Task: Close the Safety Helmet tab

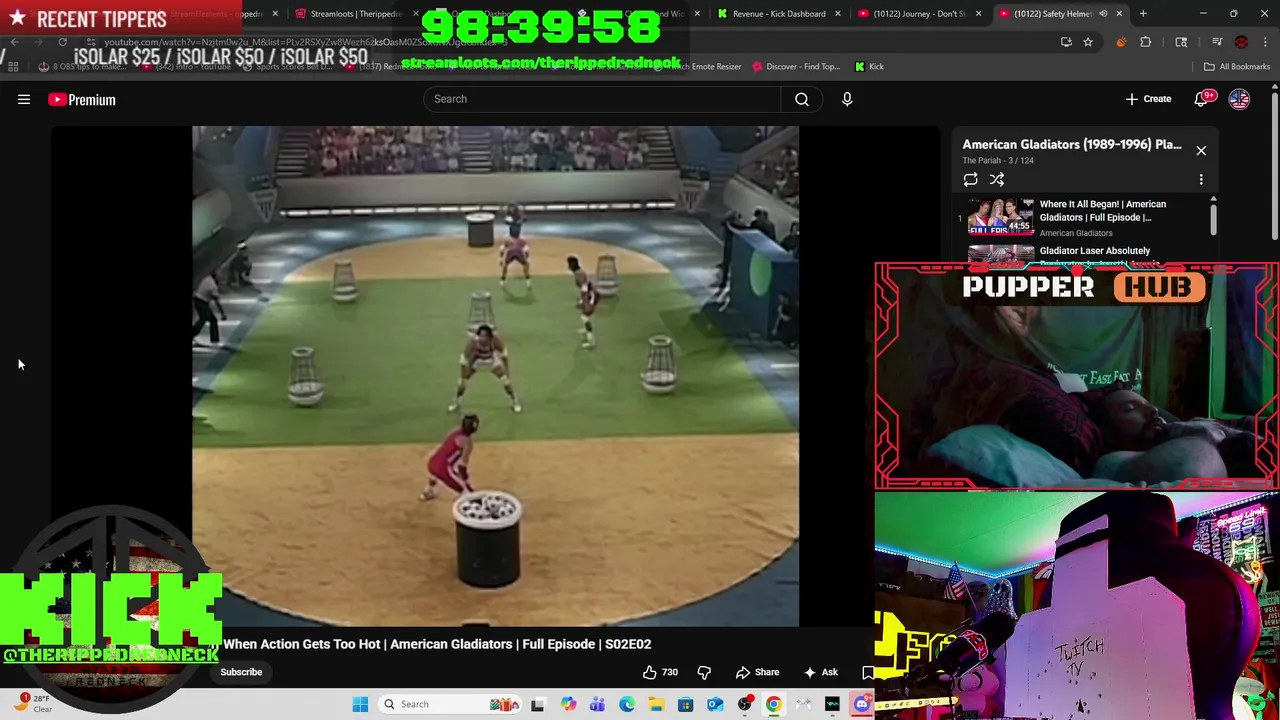Action: click(1119, 14)
